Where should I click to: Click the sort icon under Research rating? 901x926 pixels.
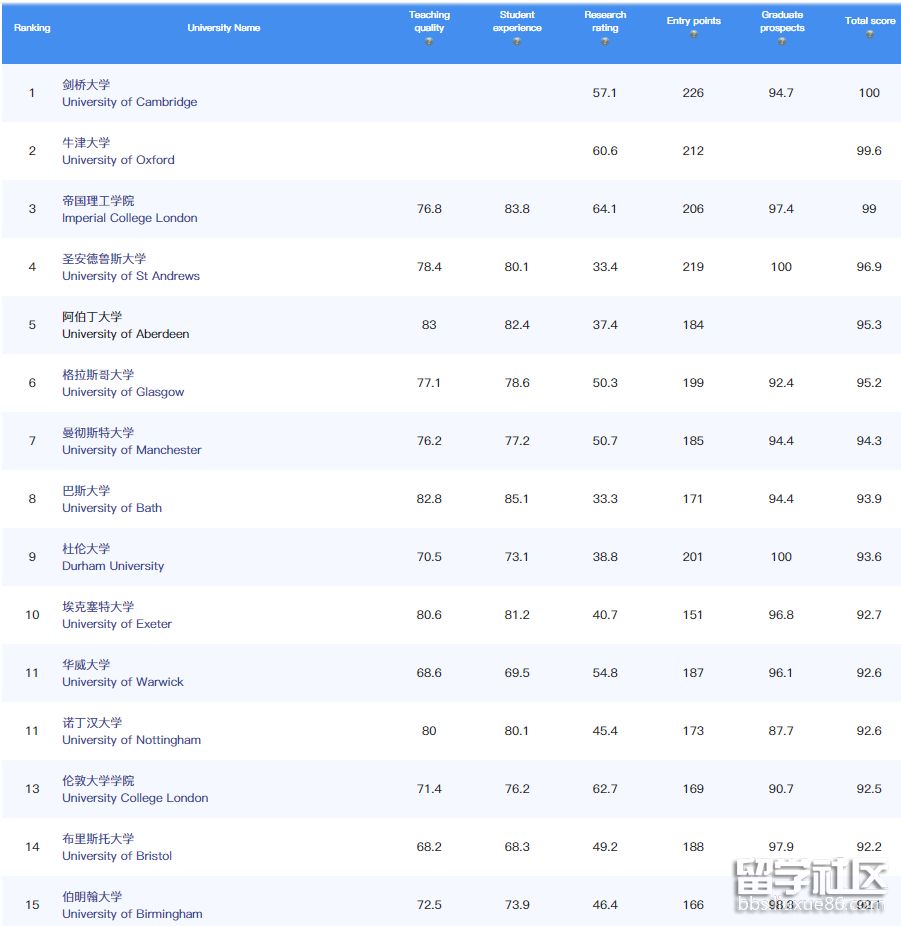click(606, 42)
